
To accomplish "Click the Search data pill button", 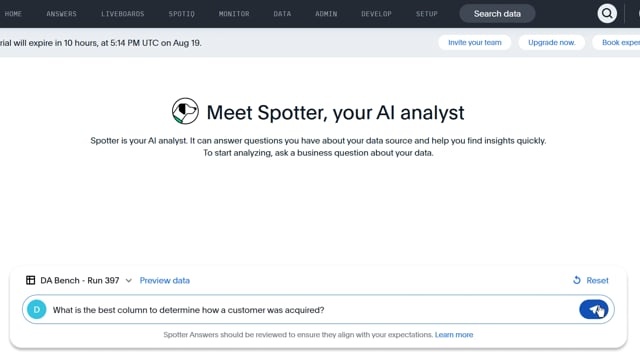I will point(497,14).
